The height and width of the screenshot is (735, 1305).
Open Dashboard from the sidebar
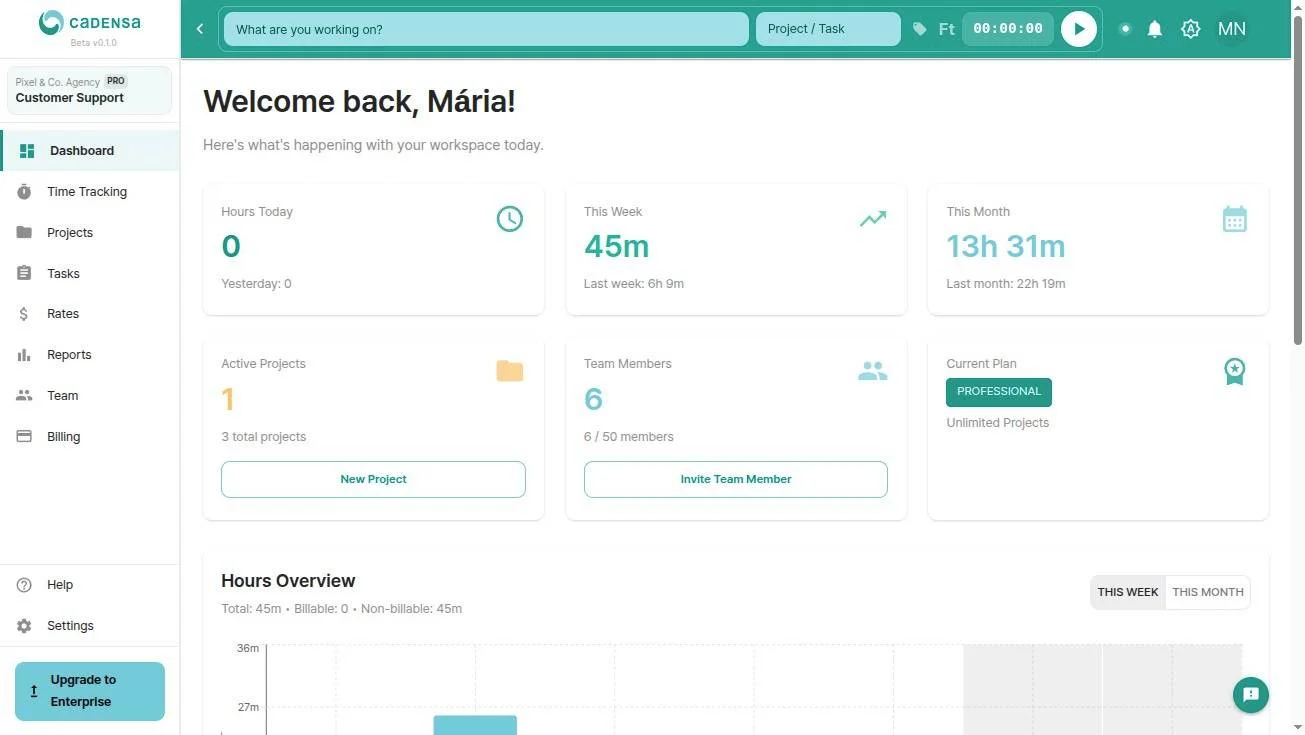click(x=90, y=151)
